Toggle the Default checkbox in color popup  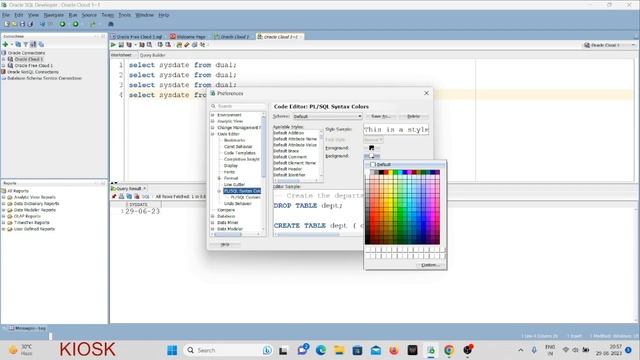coord(373,164)
